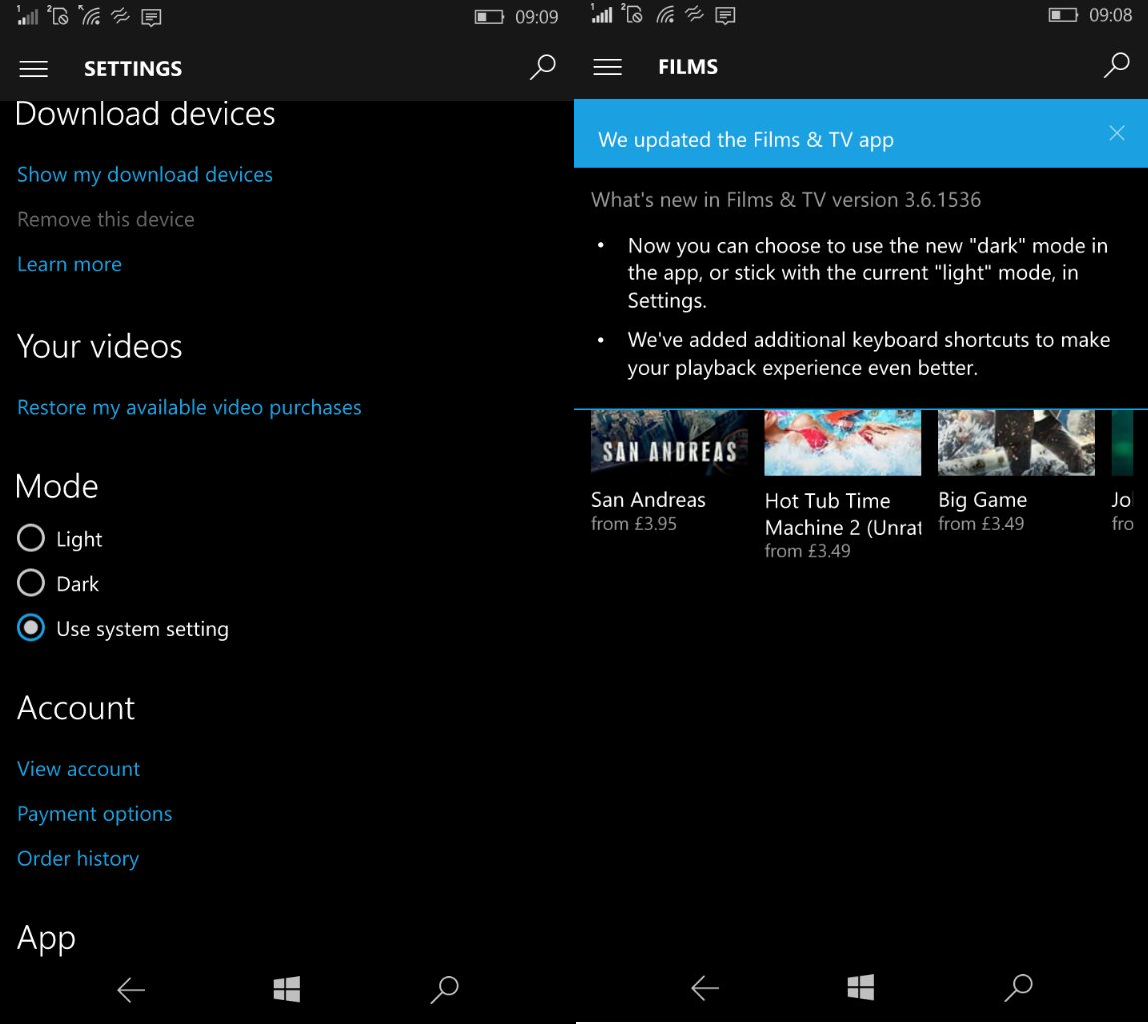Select the Dark mode radio button
The image size is (1148, 1024).
coord(31,583)
